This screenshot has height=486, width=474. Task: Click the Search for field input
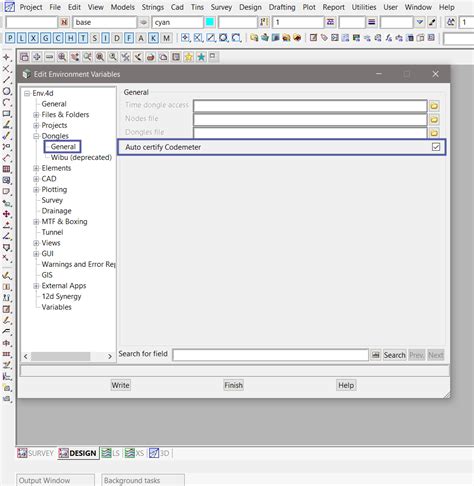click(270, 355)
